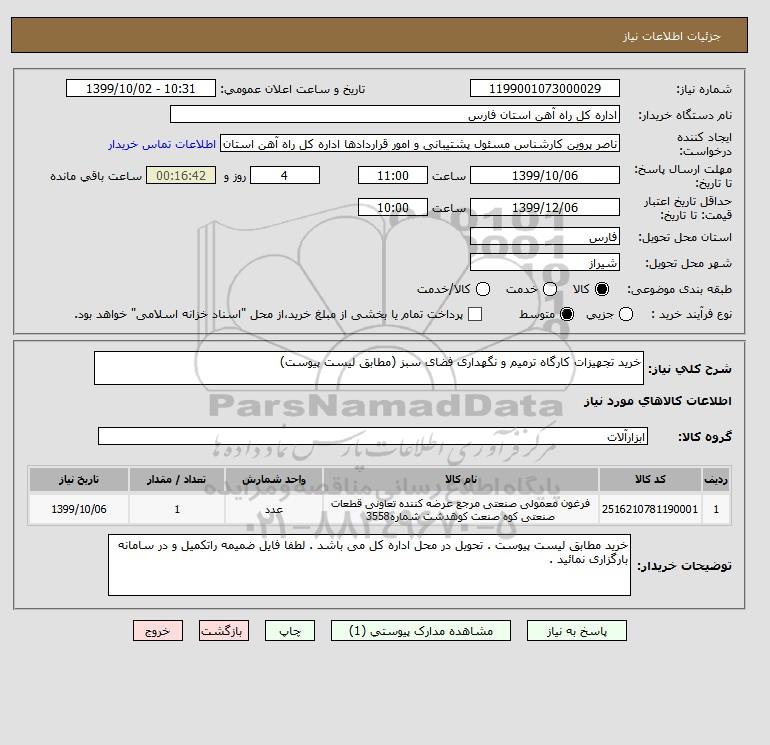This screenshot has height=745, width=770.
Task: Click the delivery province field فارس
Action: pos(545,237)
